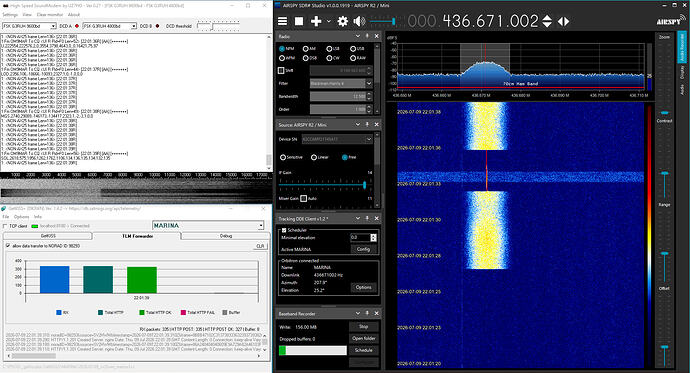Open the Display side tab
The image size is (690, 373).
(x=682, y=72)
